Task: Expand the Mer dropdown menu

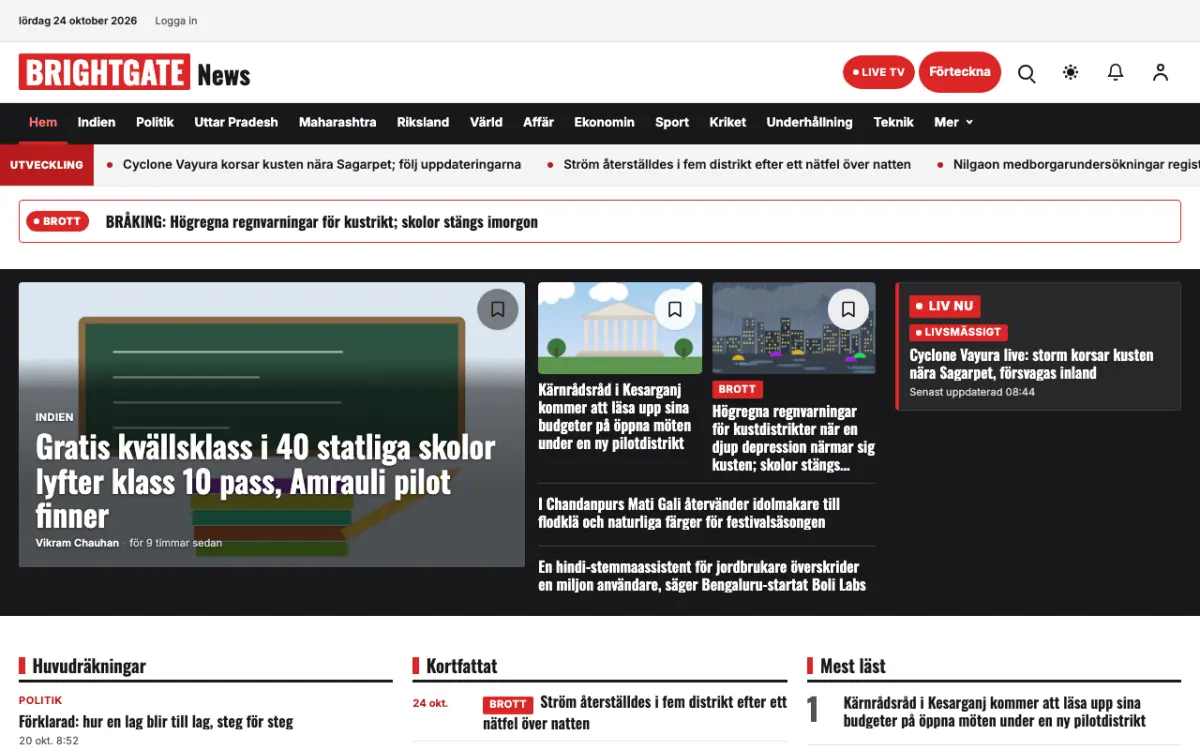Action: tap(953, 122)
